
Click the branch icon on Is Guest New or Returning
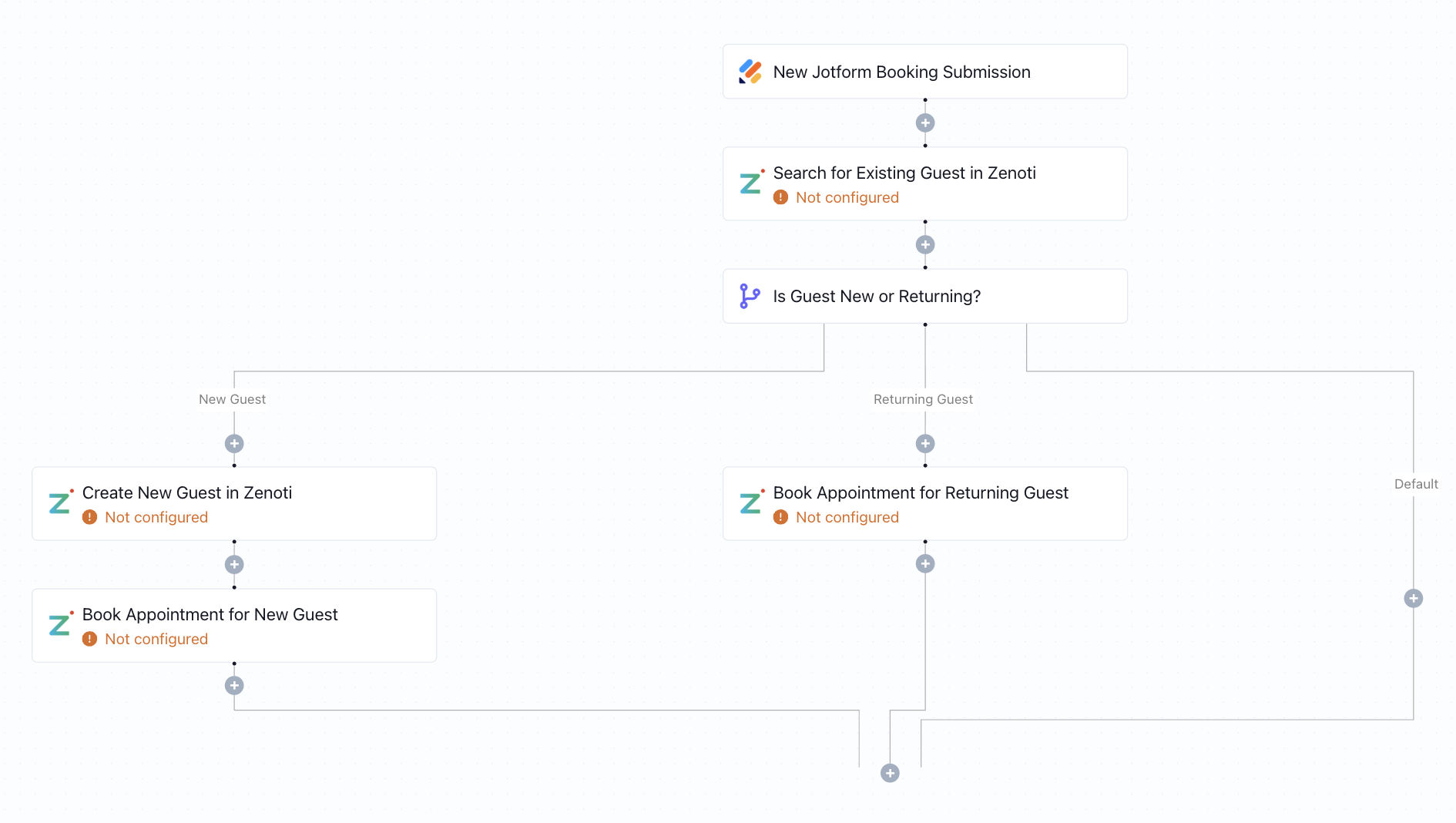pyautogui.click(x=750, y=296)
